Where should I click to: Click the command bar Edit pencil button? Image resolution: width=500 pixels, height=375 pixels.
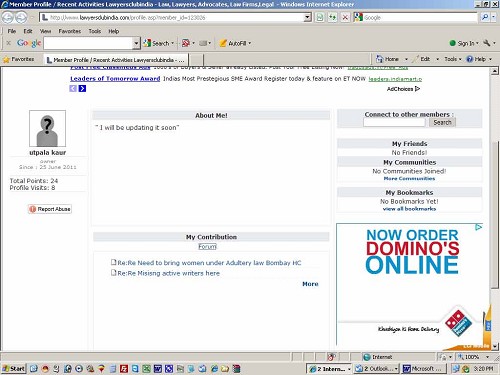[x=421, y=59]
